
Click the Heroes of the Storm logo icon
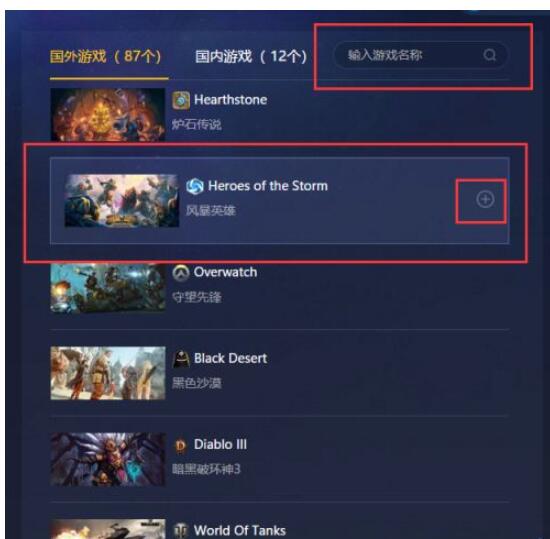pos(194,186)
